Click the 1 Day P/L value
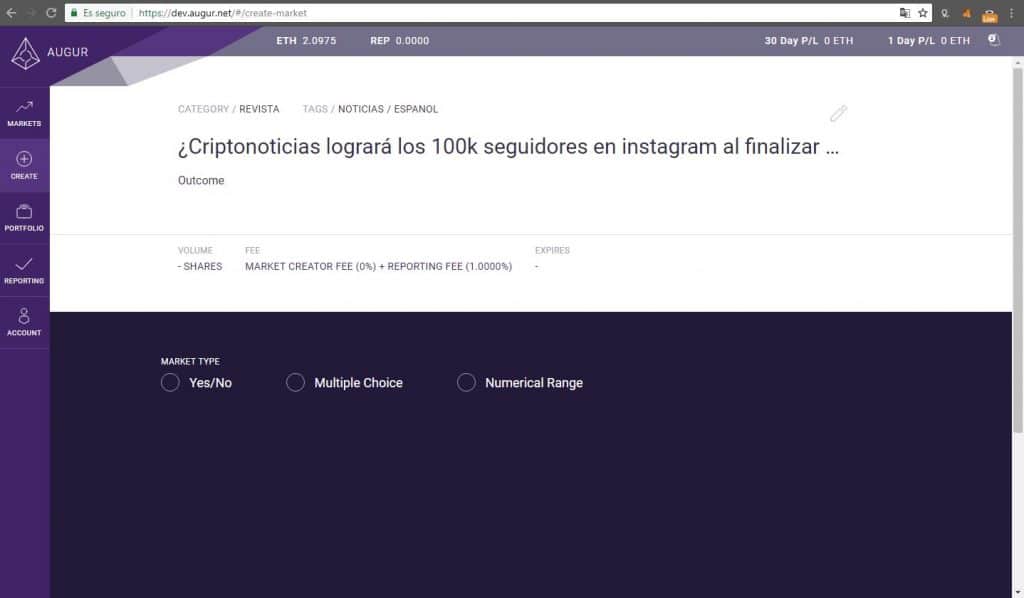1024x598 pixels. [929, 40]
